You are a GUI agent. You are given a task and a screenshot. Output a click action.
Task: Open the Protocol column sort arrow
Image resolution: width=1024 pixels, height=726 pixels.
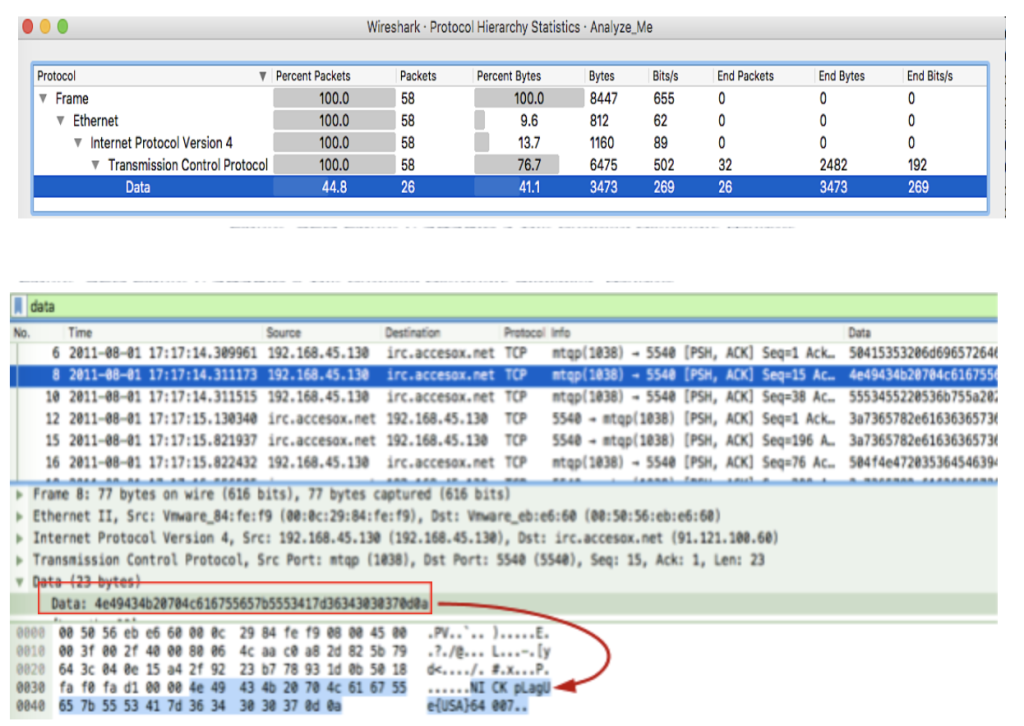[263, 76]
